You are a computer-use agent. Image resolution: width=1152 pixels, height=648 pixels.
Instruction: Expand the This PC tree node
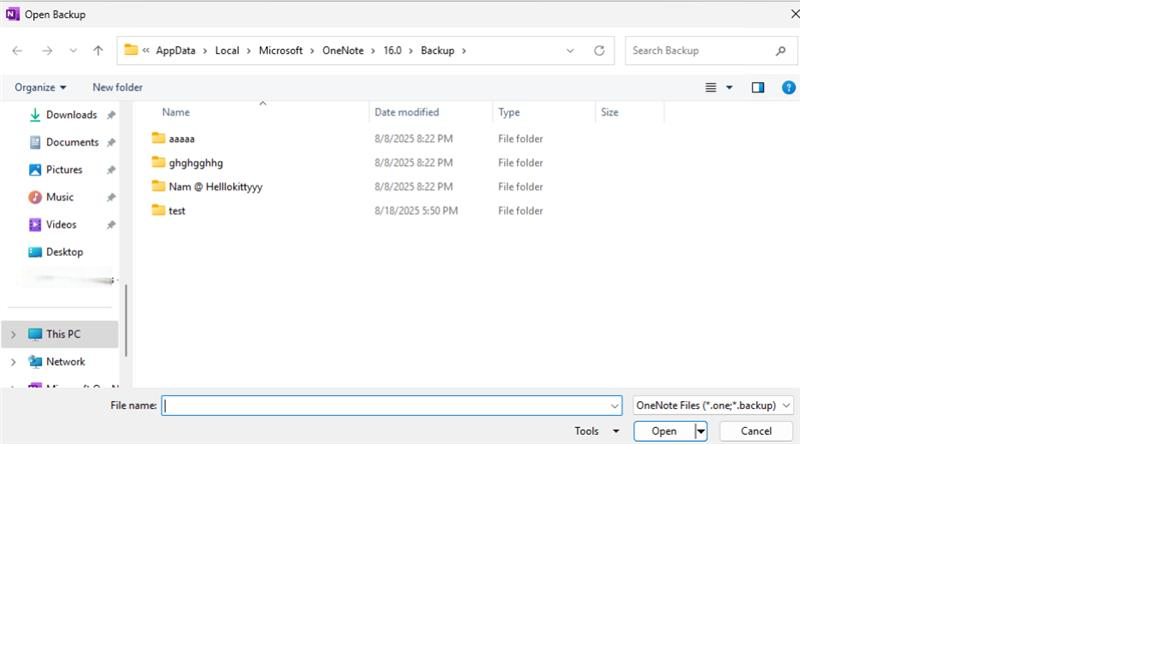(x=13, y=334)
